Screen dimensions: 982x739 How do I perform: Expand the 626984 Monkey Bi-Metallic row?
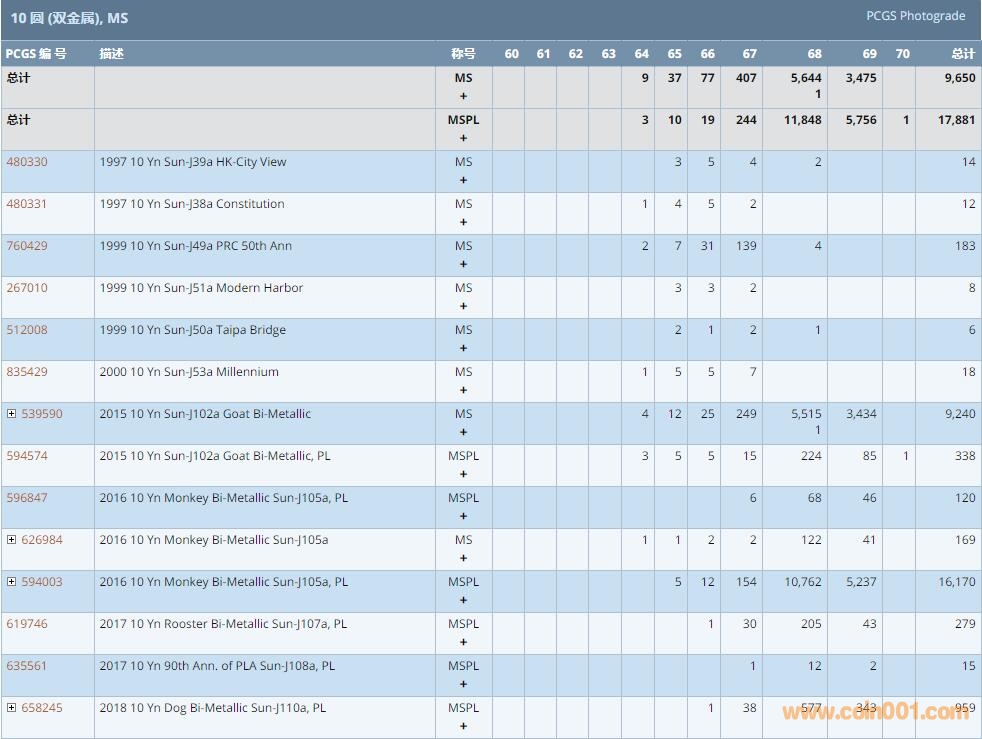pyautogui.click(x=12, y=540)
